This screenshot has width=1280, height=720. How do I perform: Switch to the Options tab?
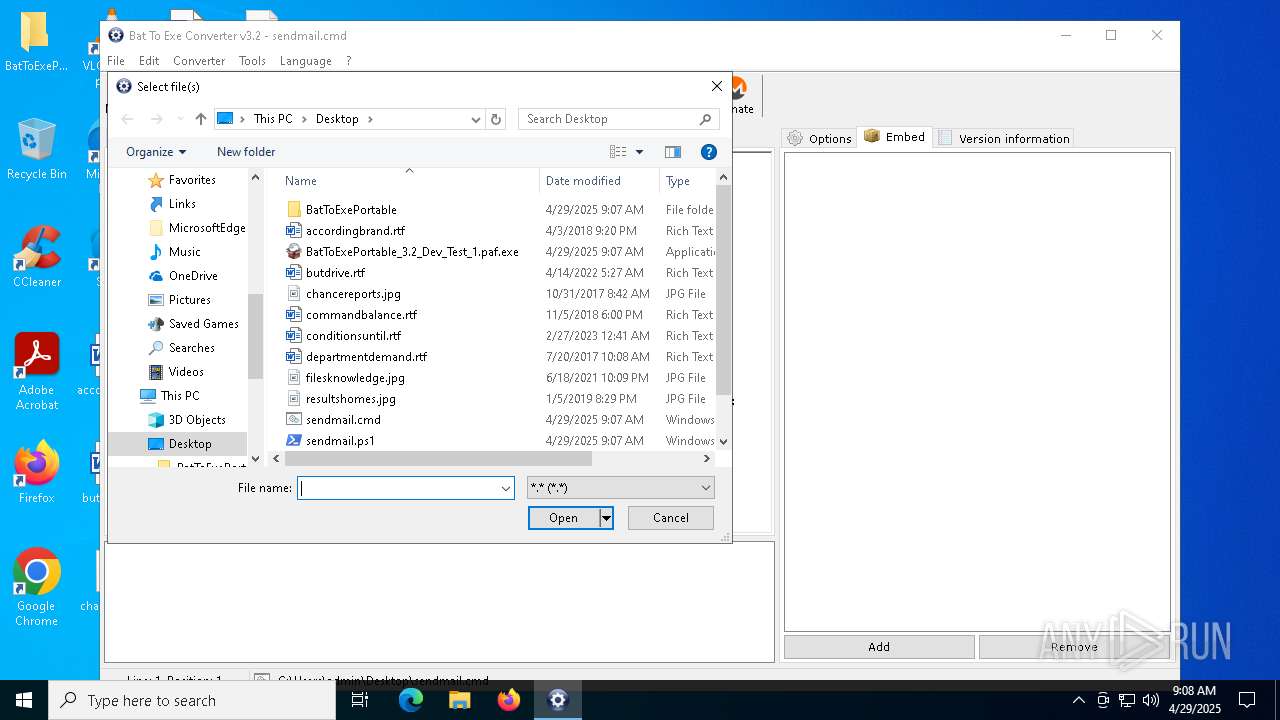pyautogui.click(x=820, y=138)
